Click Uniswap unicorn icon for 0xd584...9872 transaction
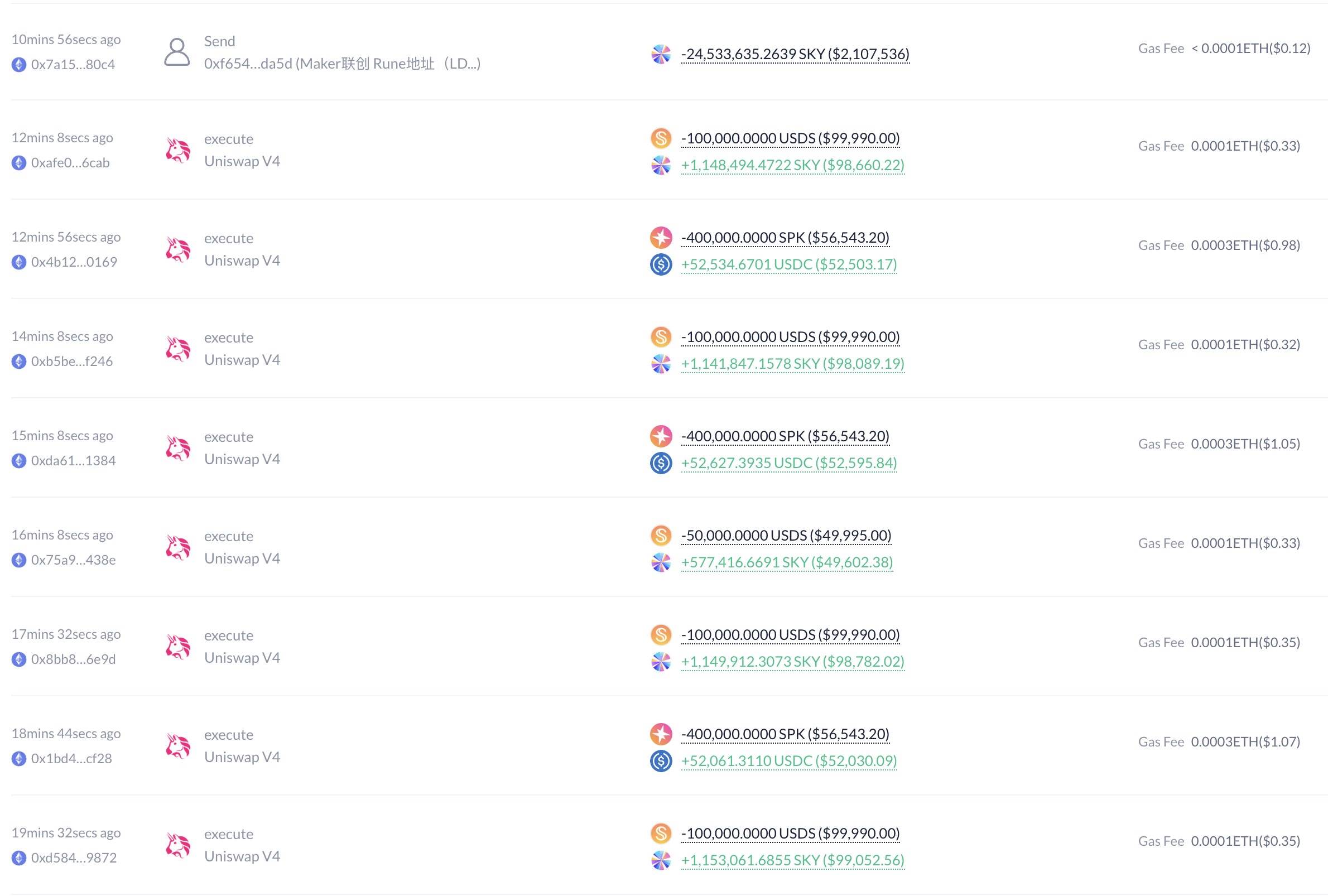The width and height of the screenshot is (1328, 896). [177, 846]
